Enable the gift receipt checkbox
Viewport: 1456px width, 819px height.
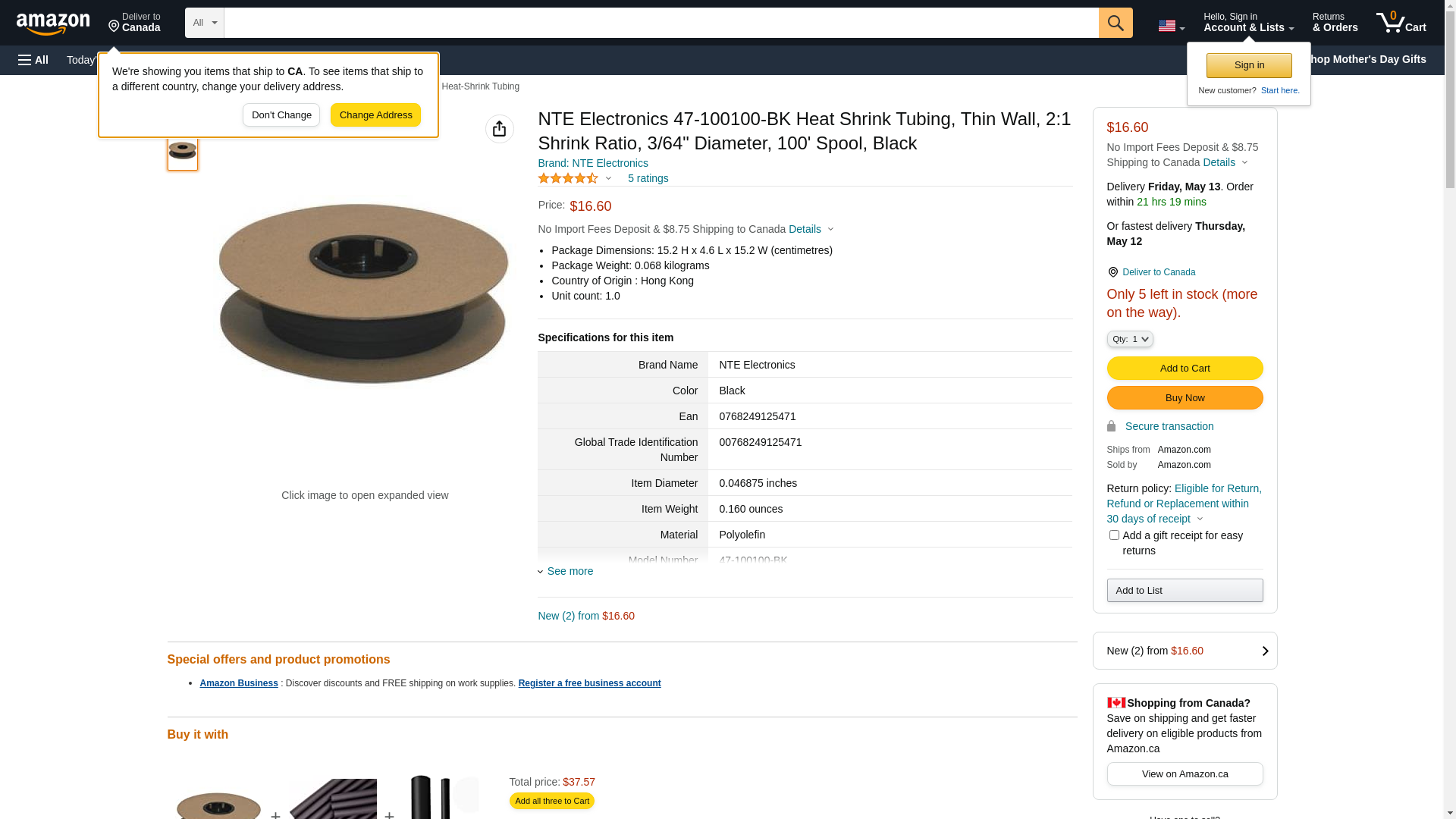pyautogui.click(x=1114, y=535)
